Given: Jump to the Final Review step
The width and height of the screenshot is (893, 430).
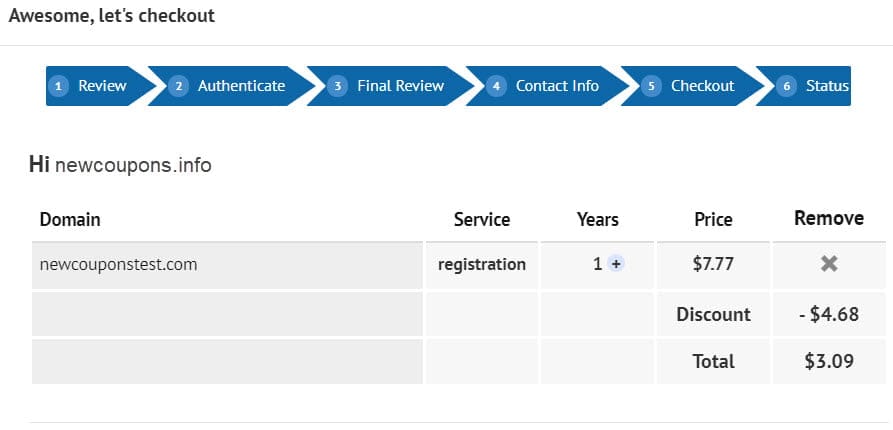Looking at the screenshot, I should (x=400, y=86).
